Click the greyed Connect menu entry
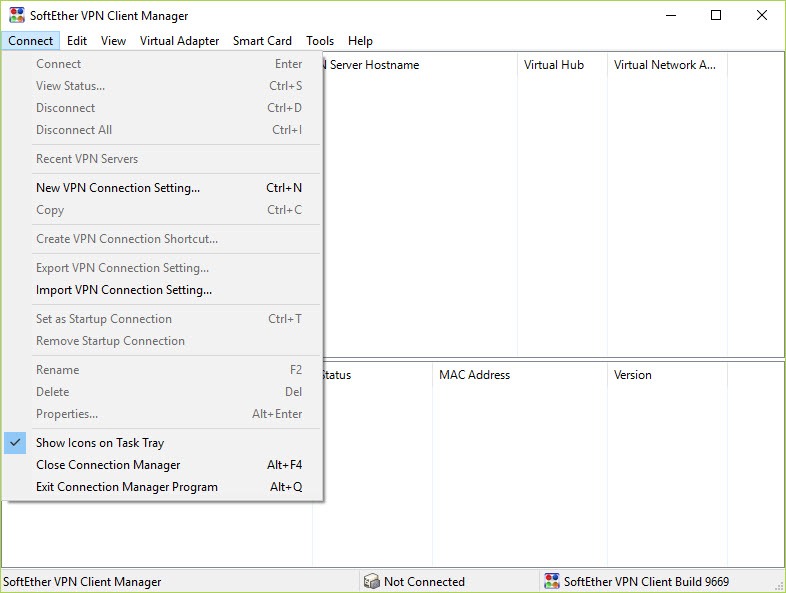The image size is (786, 593). [163, 64]
